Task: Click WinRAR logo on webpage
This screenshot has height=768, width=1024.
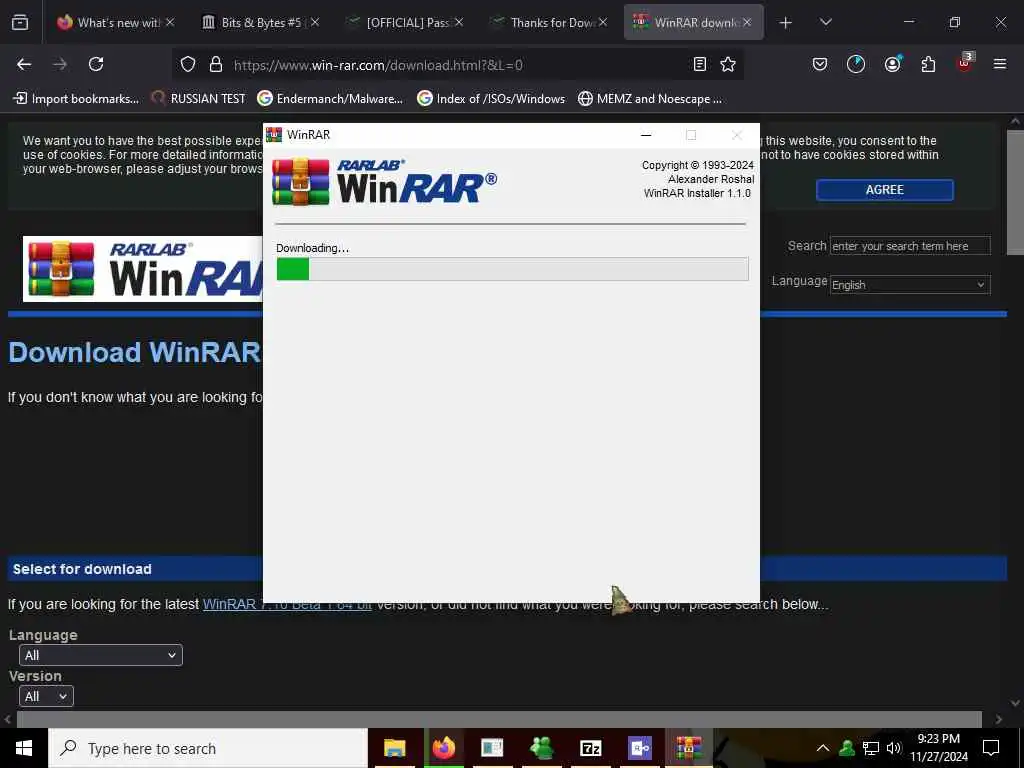Action: pyautogui.click(x=142, y=268)
